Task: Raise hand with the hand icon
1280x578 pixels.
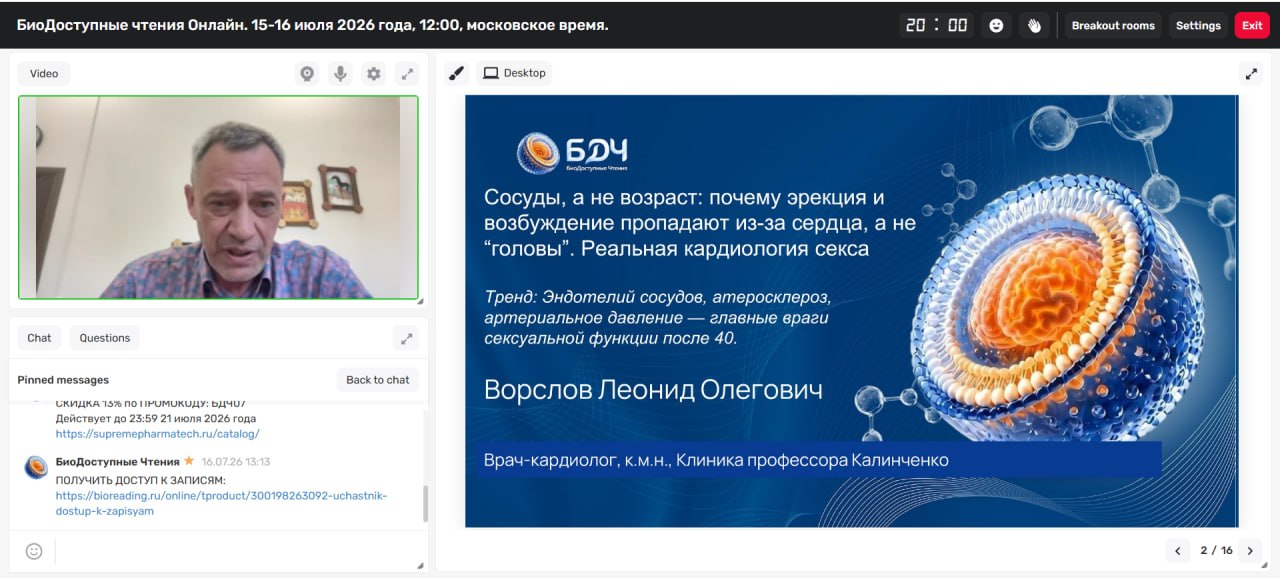Action: tap(1036, 26)
